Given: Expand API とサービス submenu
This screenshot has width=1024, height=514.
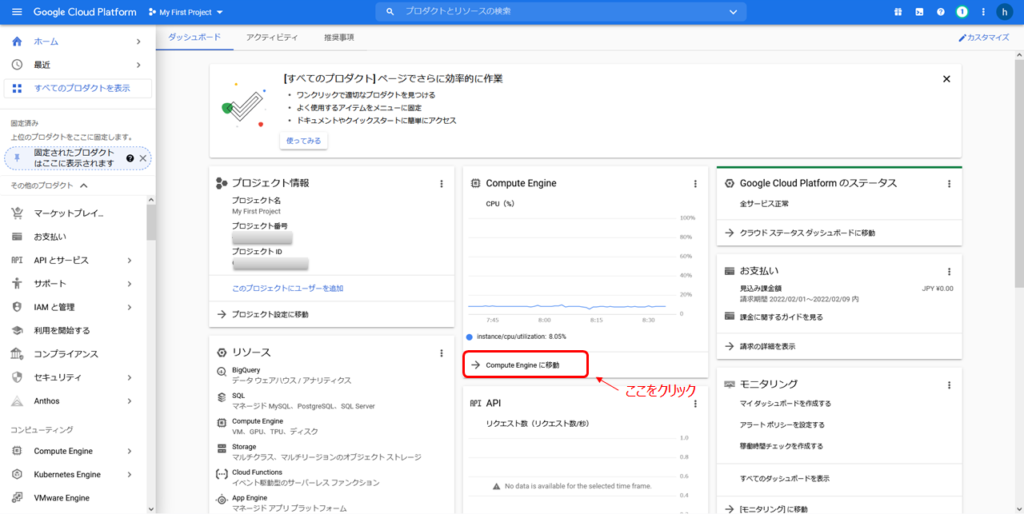Looking at the screenshot, I should click(x=129, y=260).
